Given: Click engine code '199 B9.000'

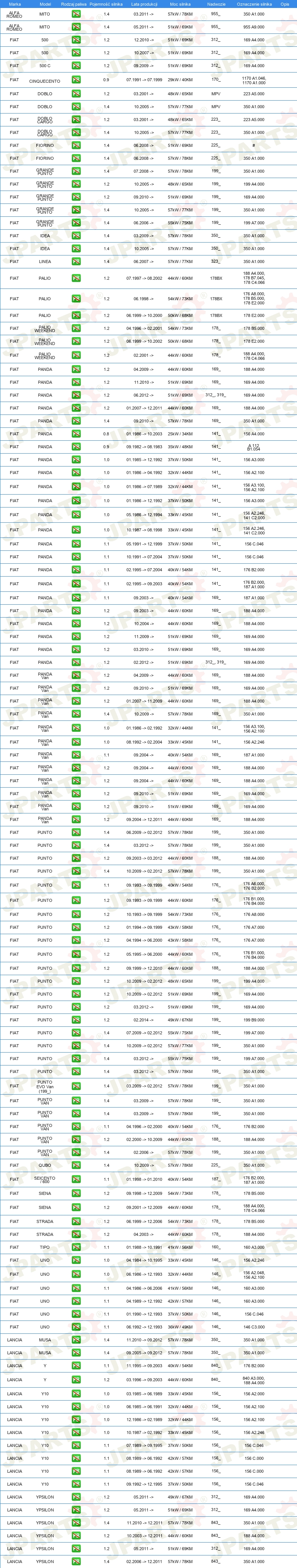Looking at the screenshot, I should (x=254, y=1020).
